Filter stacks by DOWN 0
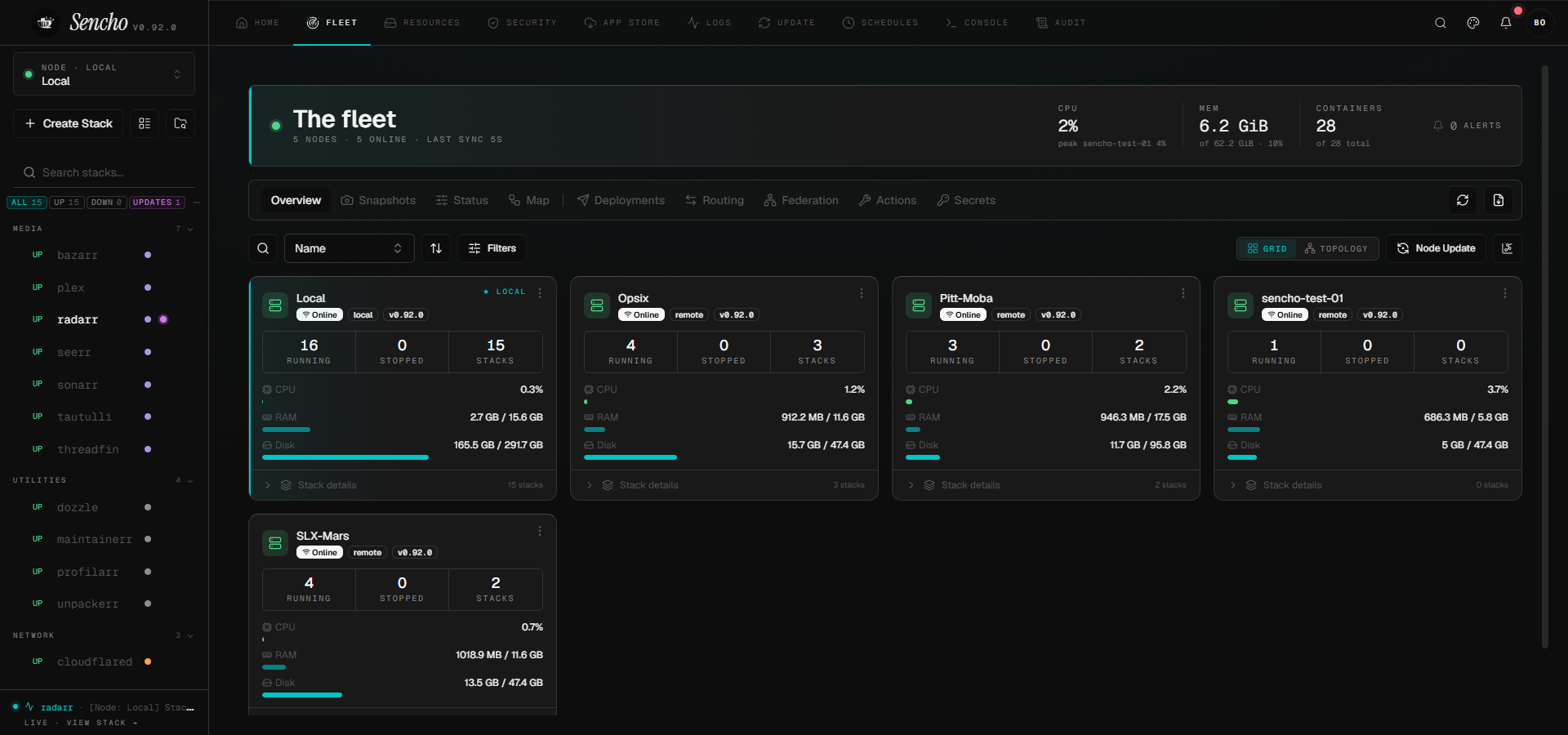 point(106,203)
